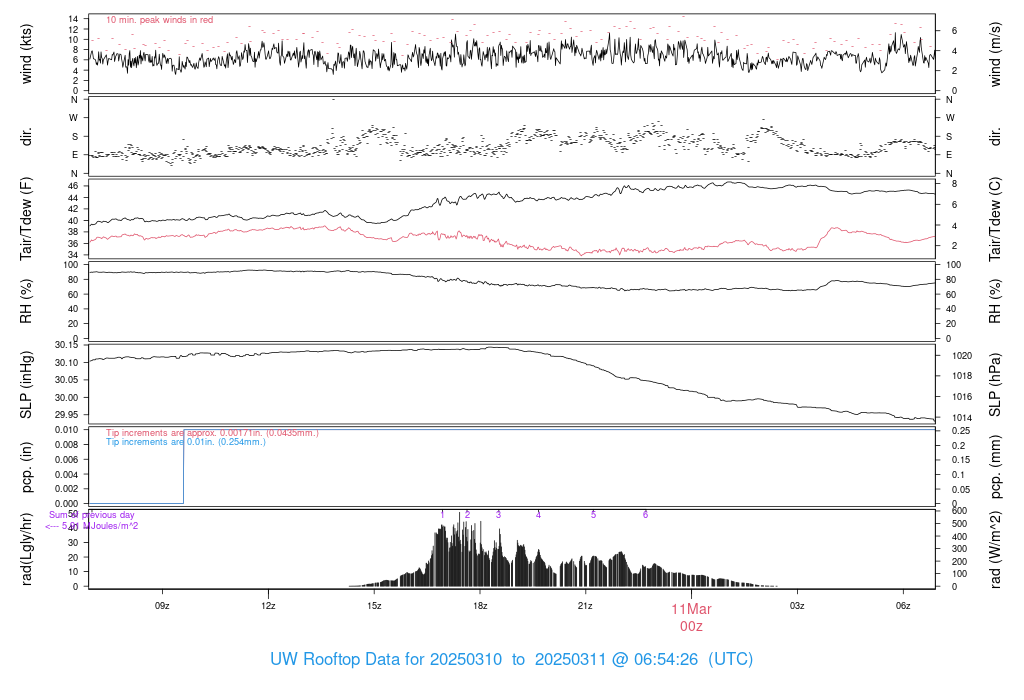
Task: Click purple marker 3 above radiation chart
Action: coord(498,515)
